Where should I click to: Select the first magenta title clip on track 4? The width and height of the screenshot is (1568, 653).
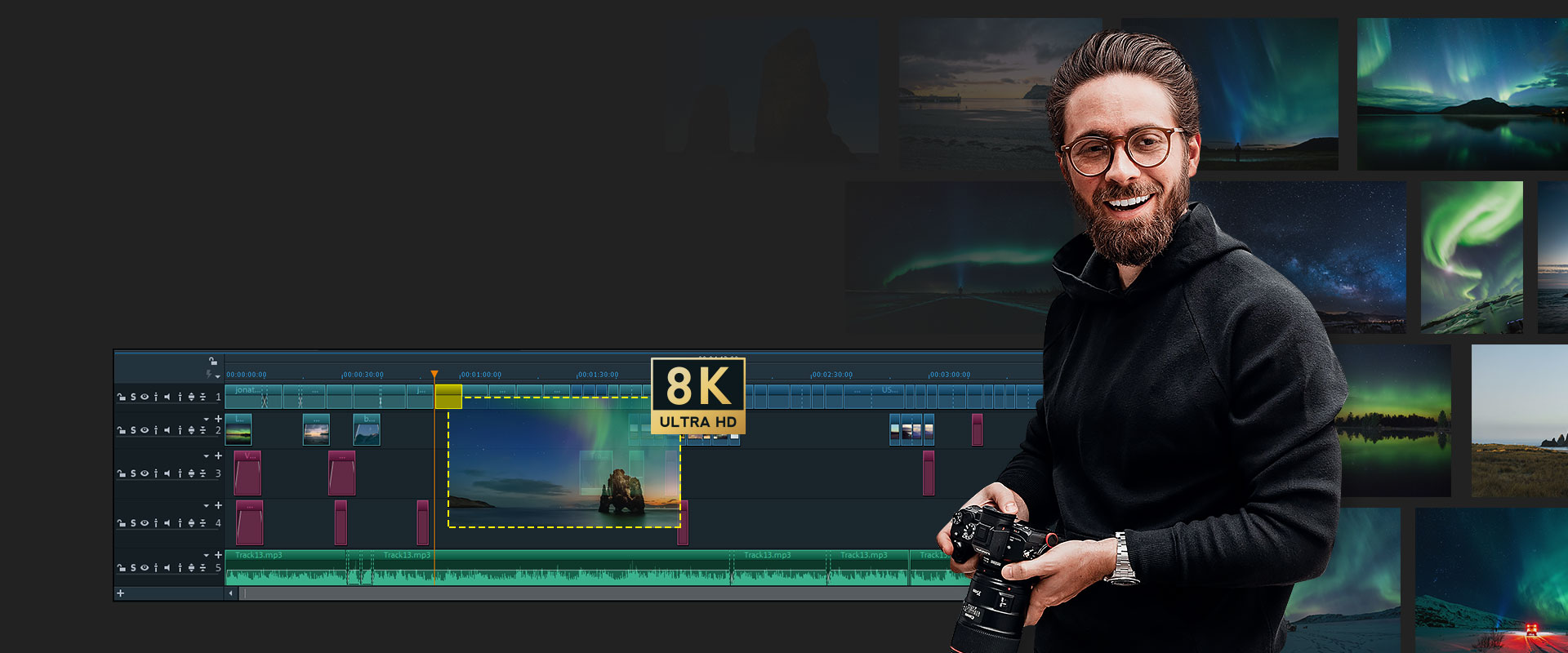(250, 522)
